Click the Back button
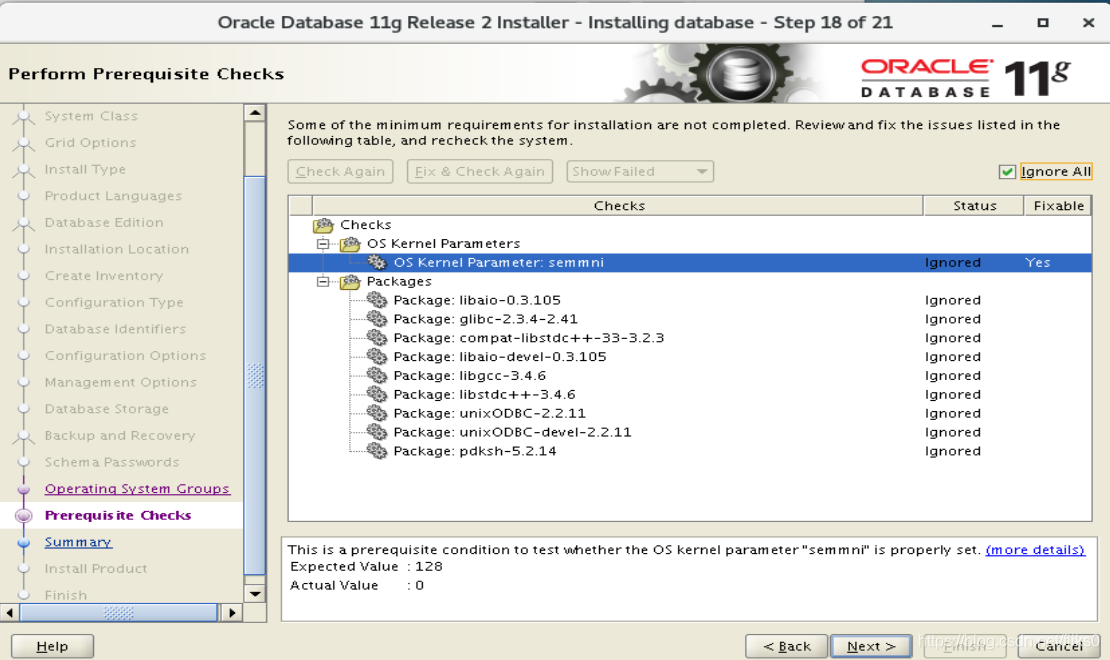 (787, 647)
